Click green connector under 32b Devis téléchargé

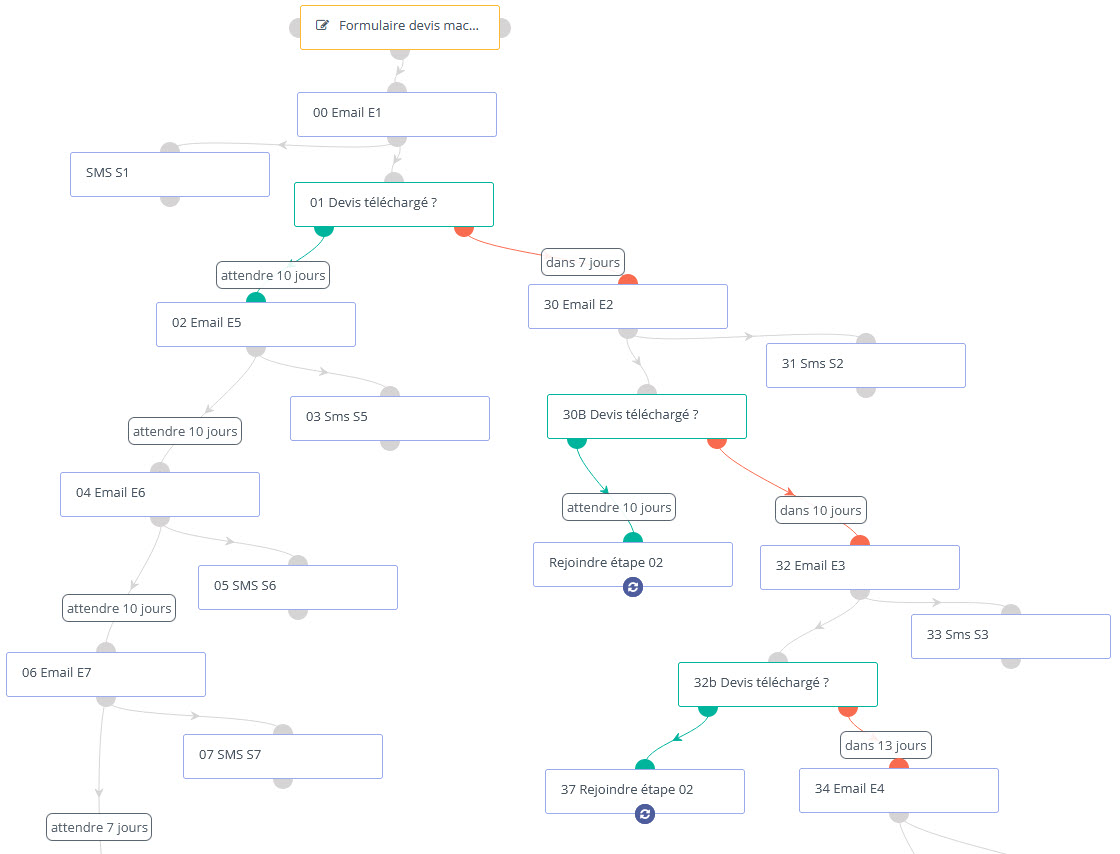point(708,711)
